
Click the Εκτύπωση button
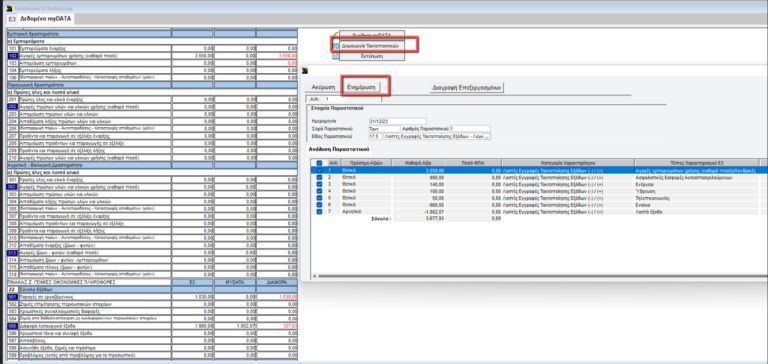point(371,56)
